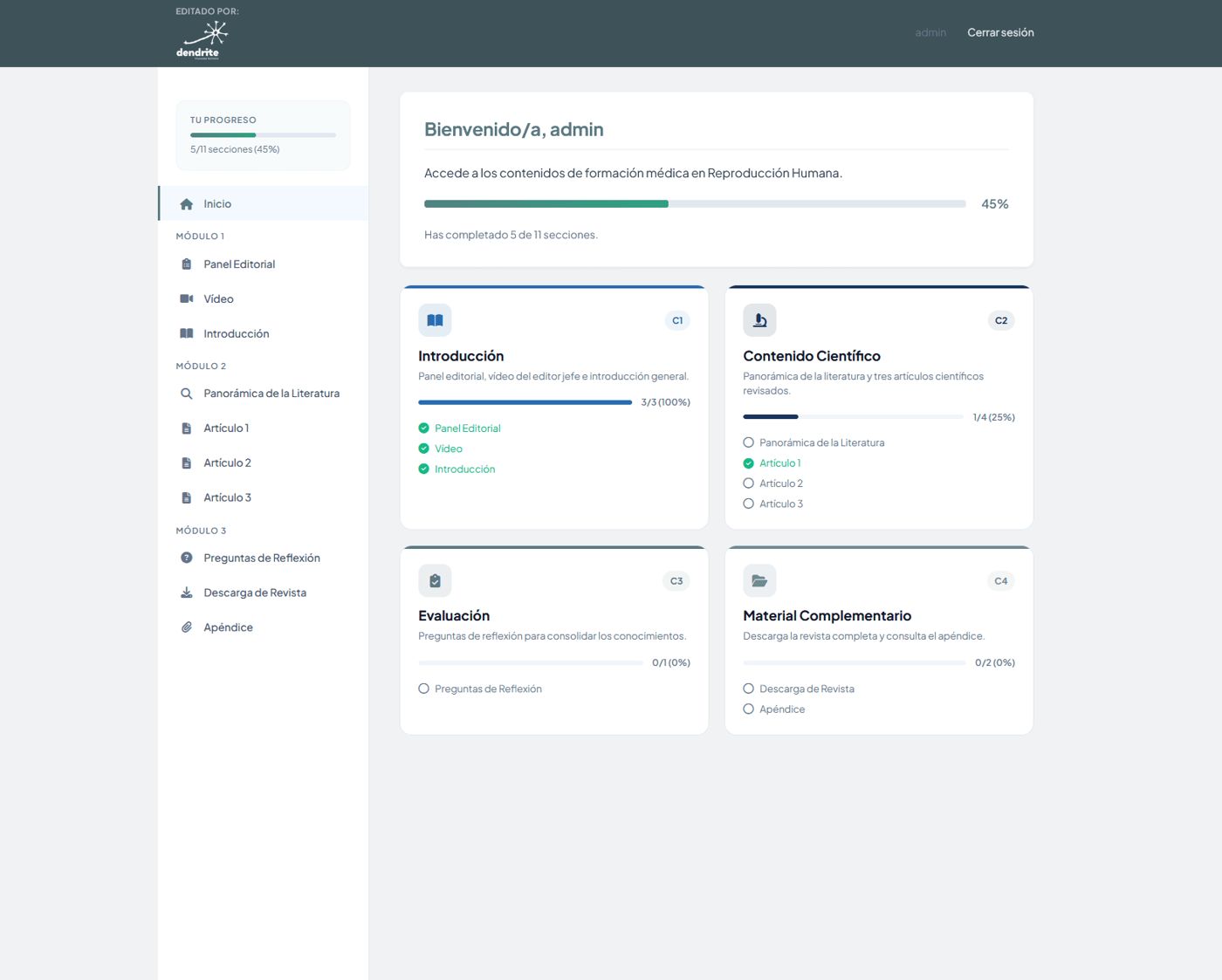Click the home icon beside Inicio
The image size is (1222, 980).
click(186, 204)
